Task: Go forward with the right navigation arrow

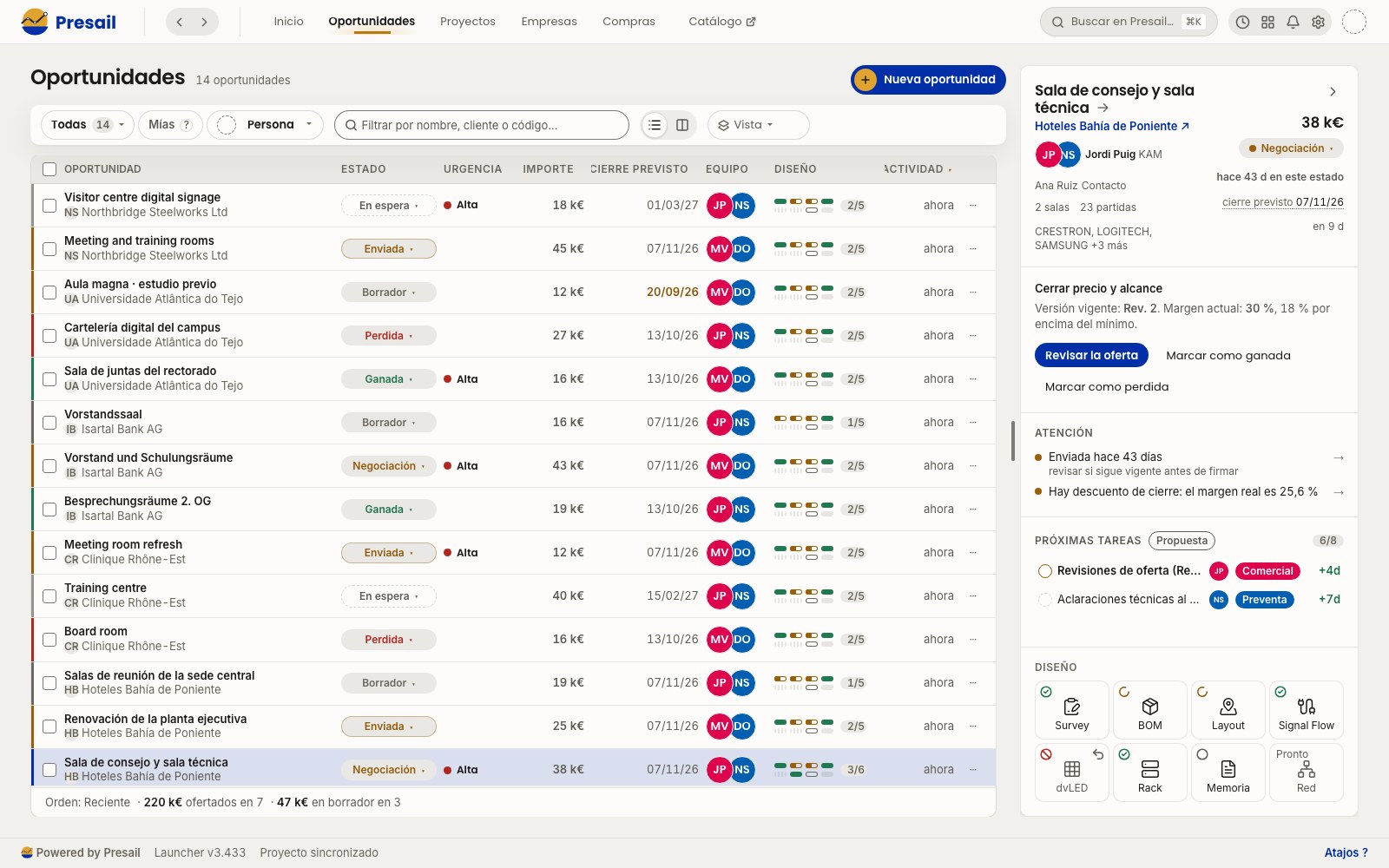Action: click(204, 22)
